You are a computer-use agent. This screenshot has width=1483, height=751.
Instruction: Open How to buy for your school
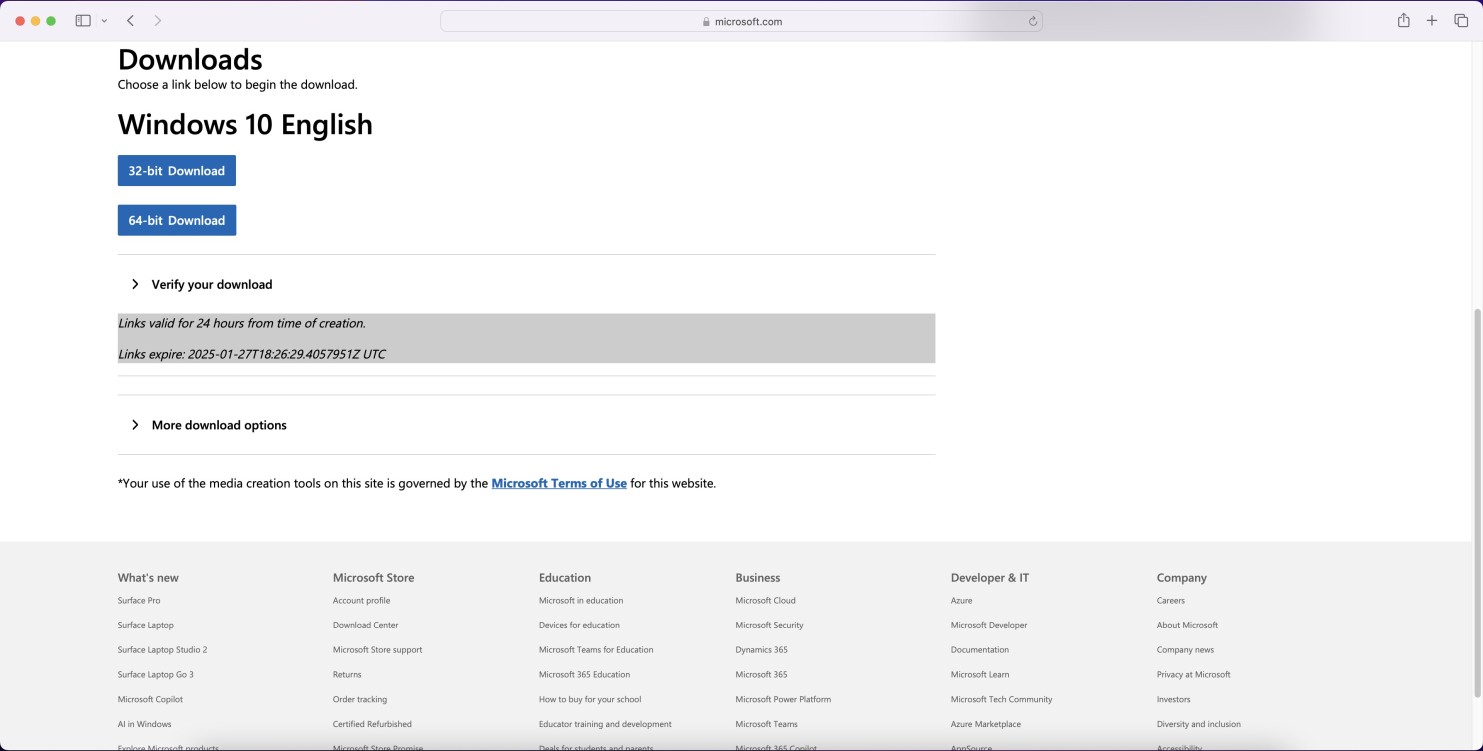pos(590,699)
